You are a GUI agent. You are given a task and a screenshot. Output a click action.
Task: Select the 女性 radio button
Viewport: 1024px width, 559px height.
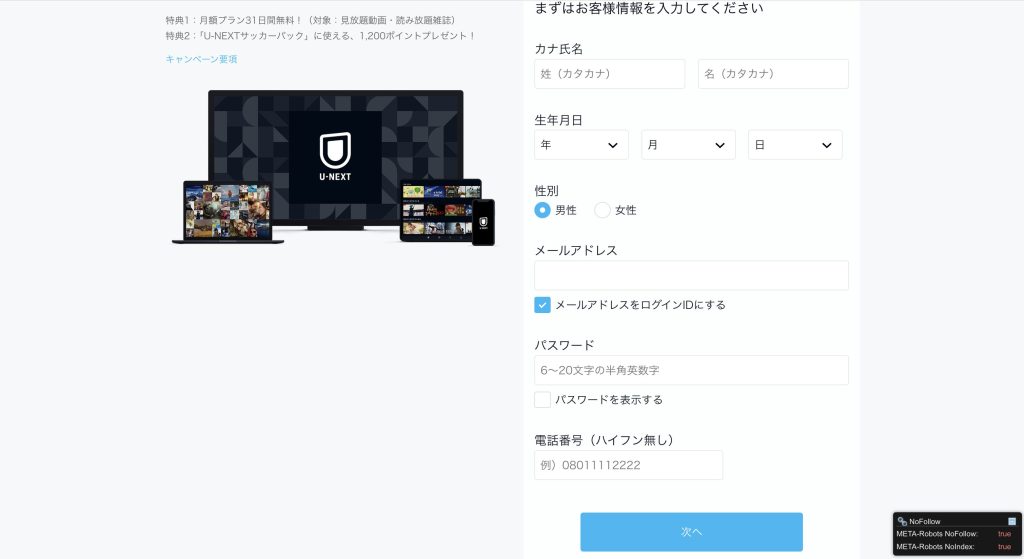[x=602, y=210]
